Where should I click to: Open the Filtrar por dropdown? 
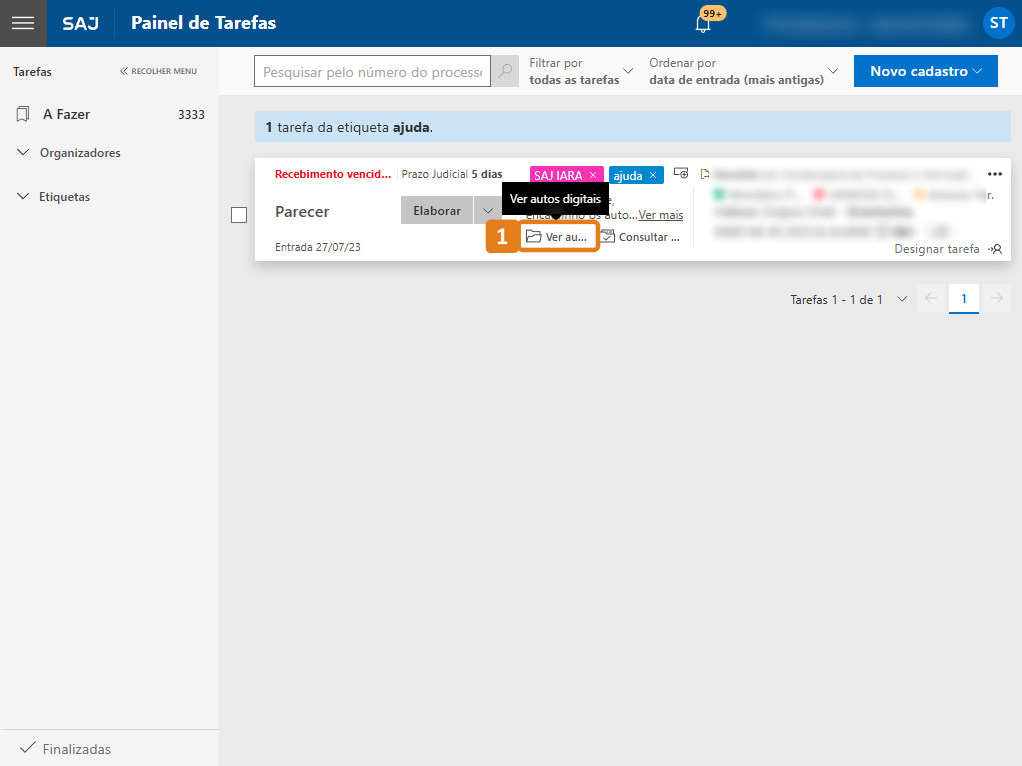coord(581,71)
